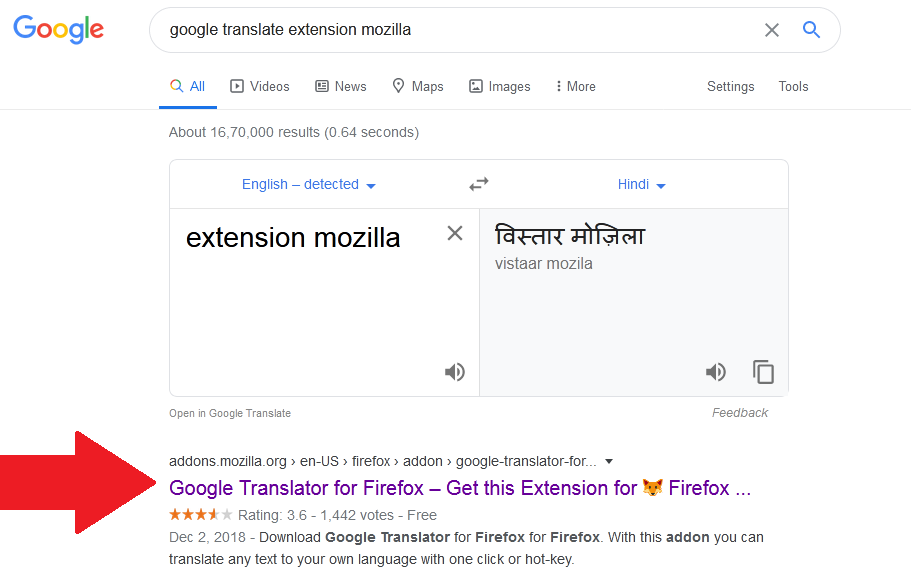Screen dimensions: 911x573
Task: Copy the Hindi translation to clipboard
Action: pyautogui.click(x=763, y=372)
